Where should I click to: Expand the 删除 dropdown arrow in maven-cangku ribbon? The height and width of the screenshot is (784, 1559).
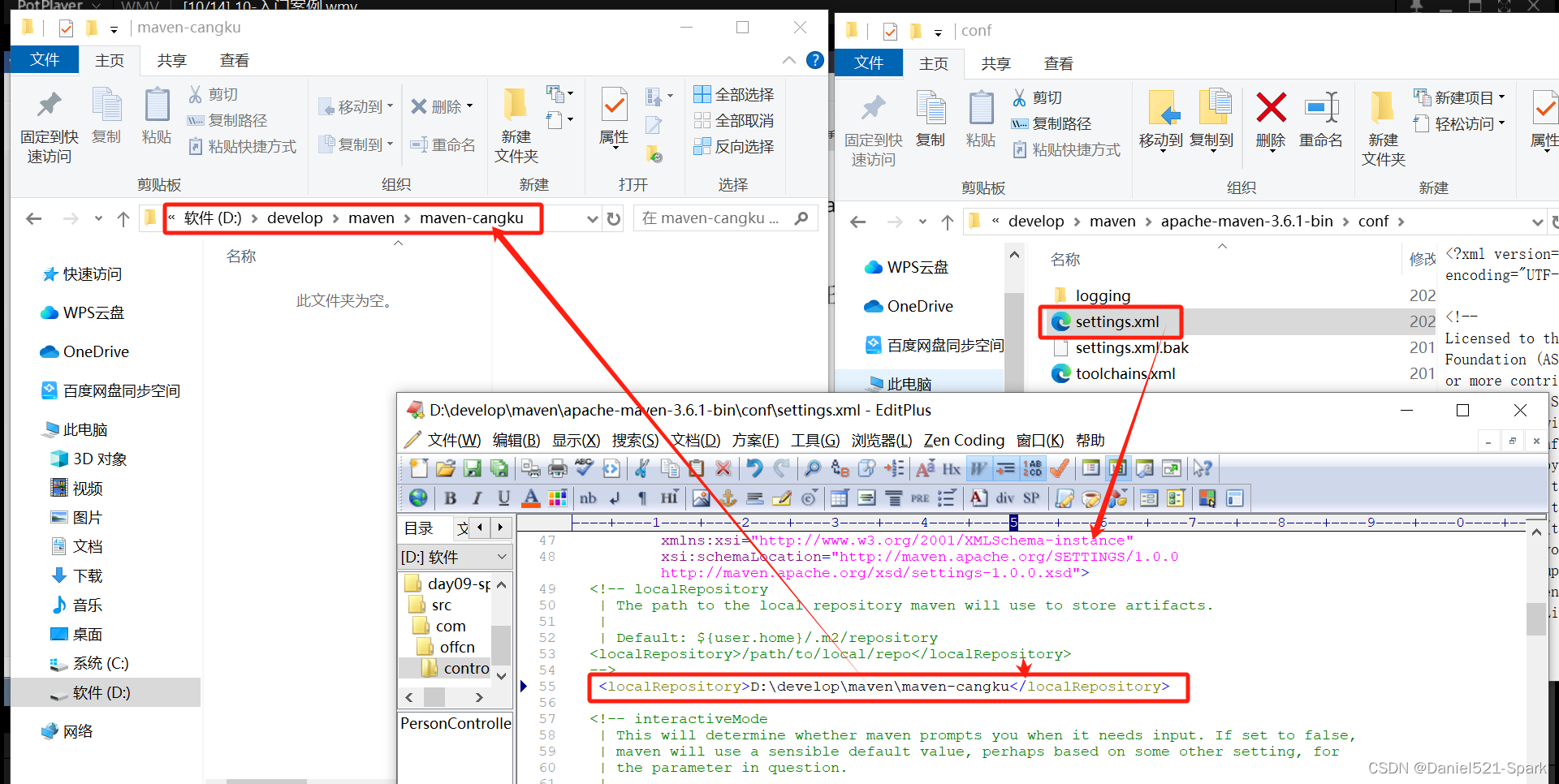point(469,106)
